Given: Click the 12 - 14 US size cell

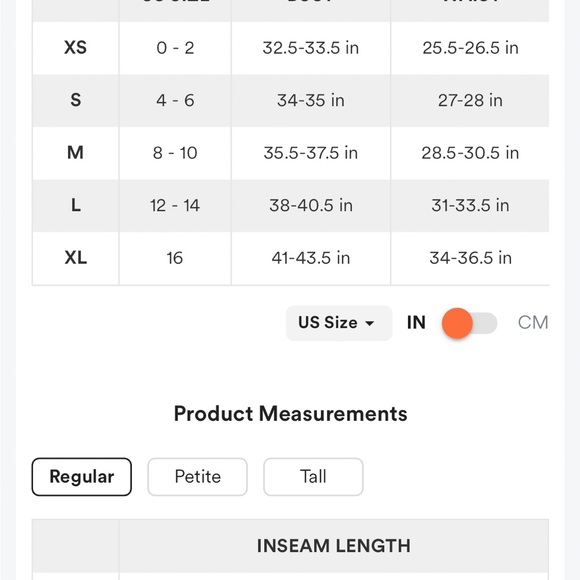Looking at the screenshot, I should point(175,206).
